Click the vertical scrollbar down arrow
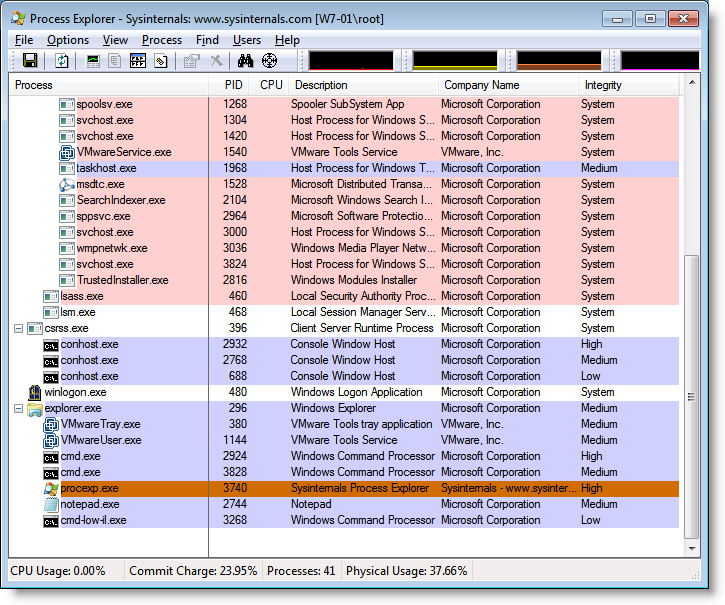Image resolution: width=725 pixels, height=605 pixels. pos(691,549)
